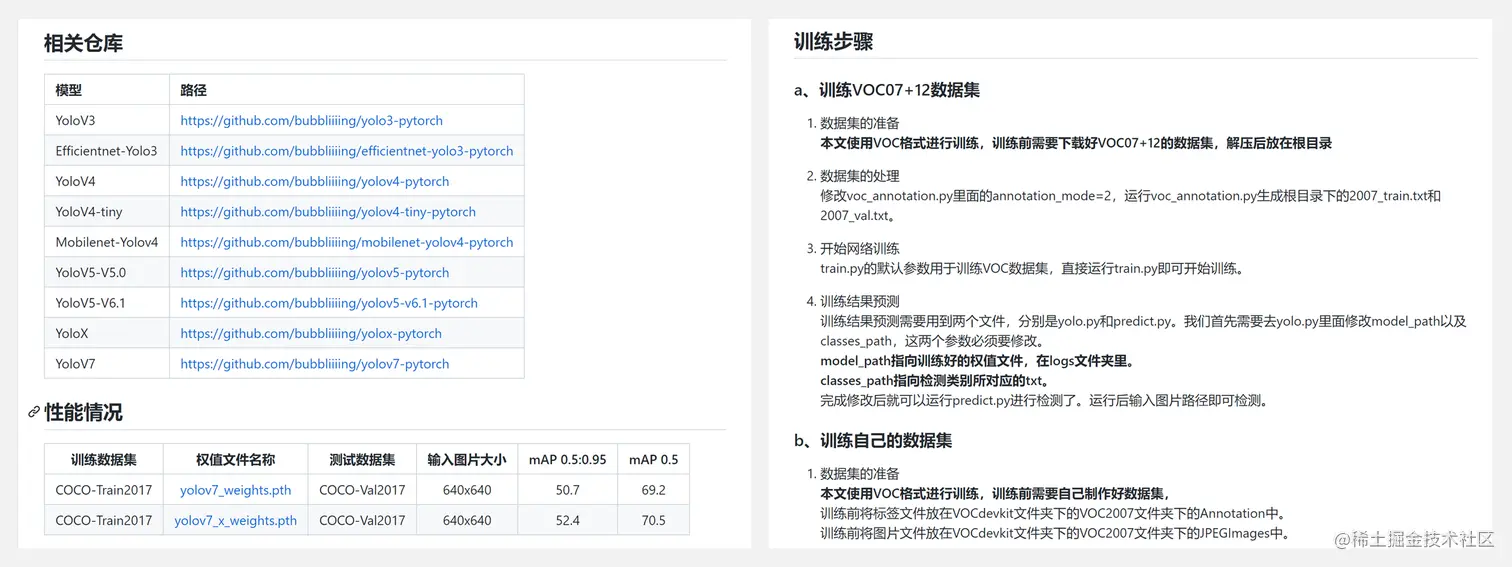
Task: Open the yolov7-pytorch repository link
Action: 314,364
